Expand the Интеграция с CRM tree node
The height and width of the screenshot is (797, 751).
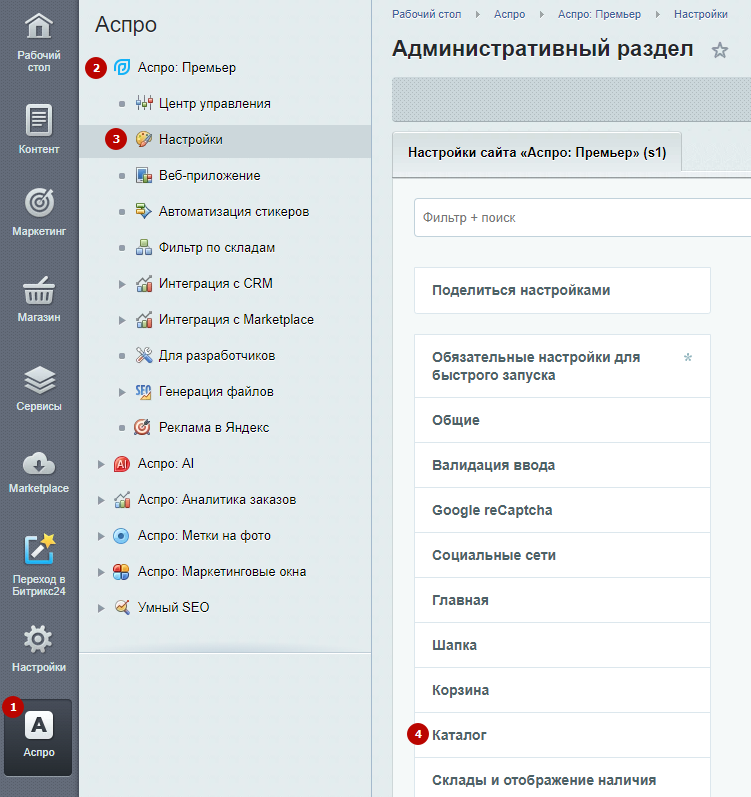pyautogui.click(x=122, y=284)
